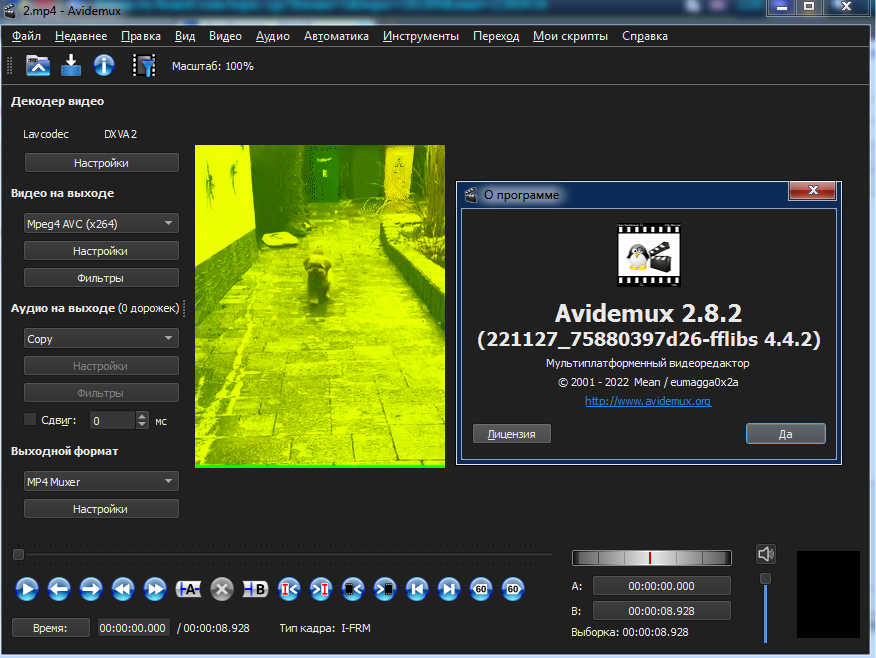Screen dimensions: 876x658
Task: Go to last frame
Action: [449, 589]
